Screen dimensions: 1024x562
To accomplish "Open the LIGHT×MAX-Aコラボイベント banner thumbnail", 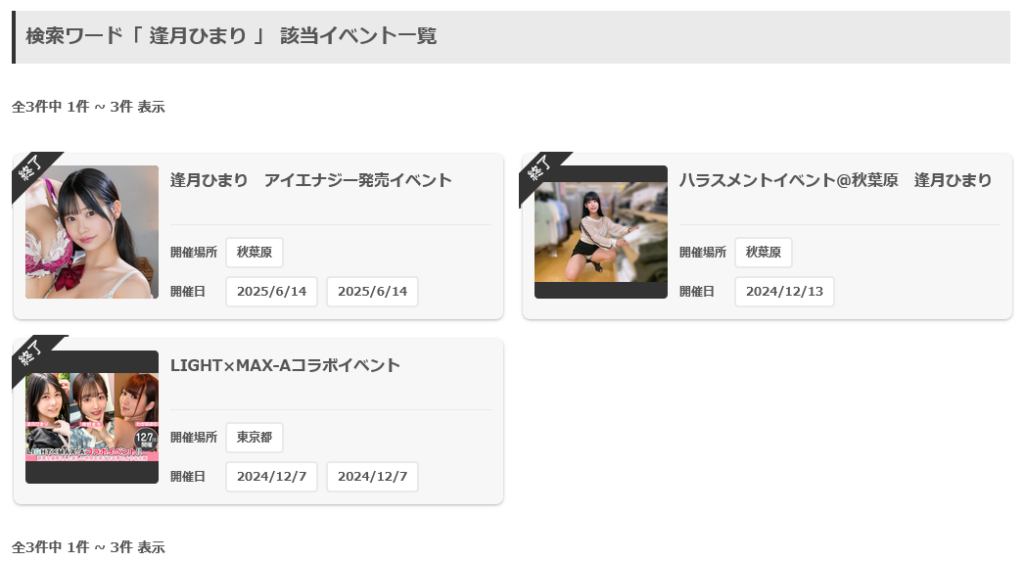I will click(92, 417).
